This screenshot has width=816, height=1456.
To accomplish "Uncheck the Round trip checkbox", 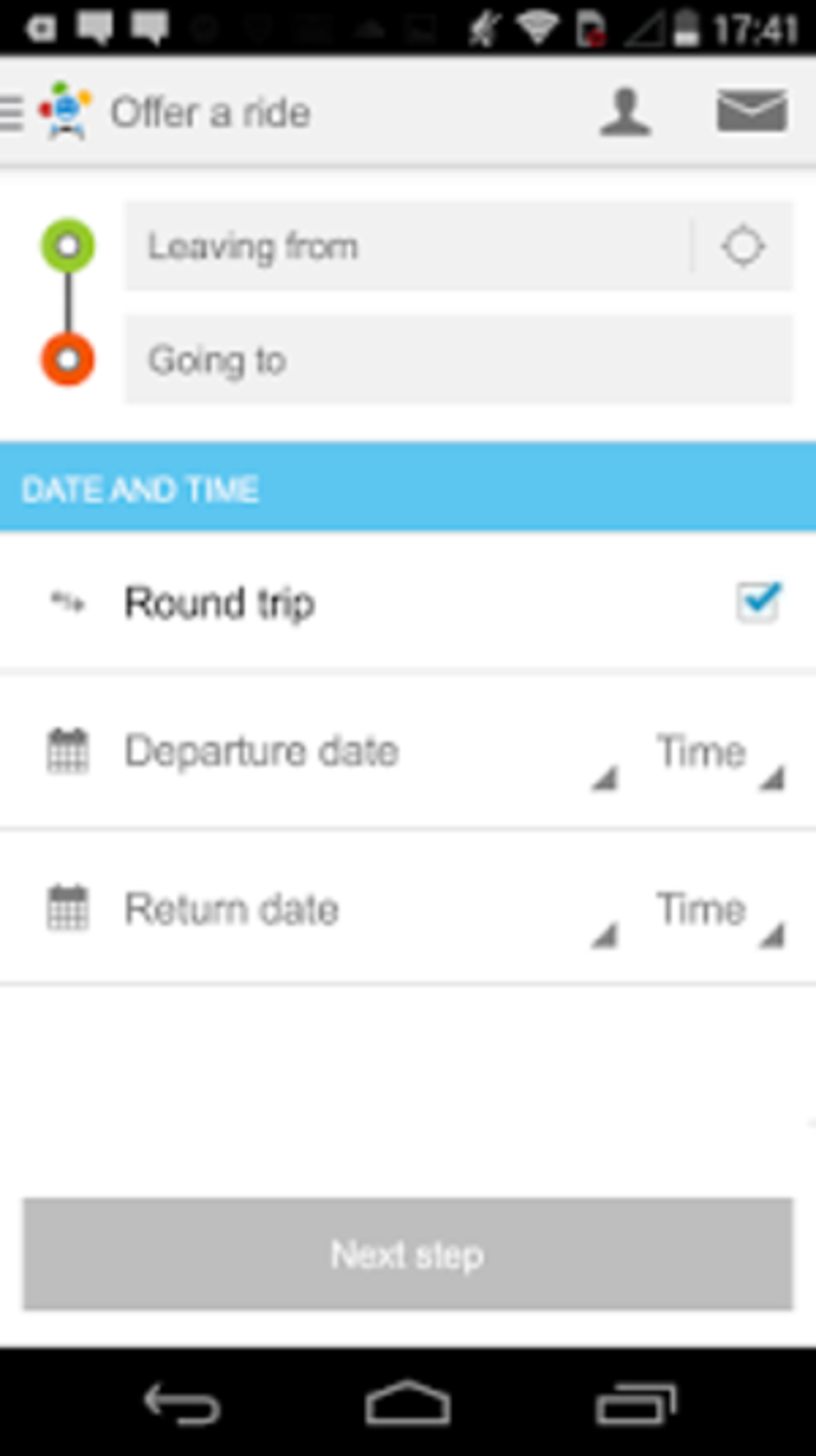I will [757, 602].
